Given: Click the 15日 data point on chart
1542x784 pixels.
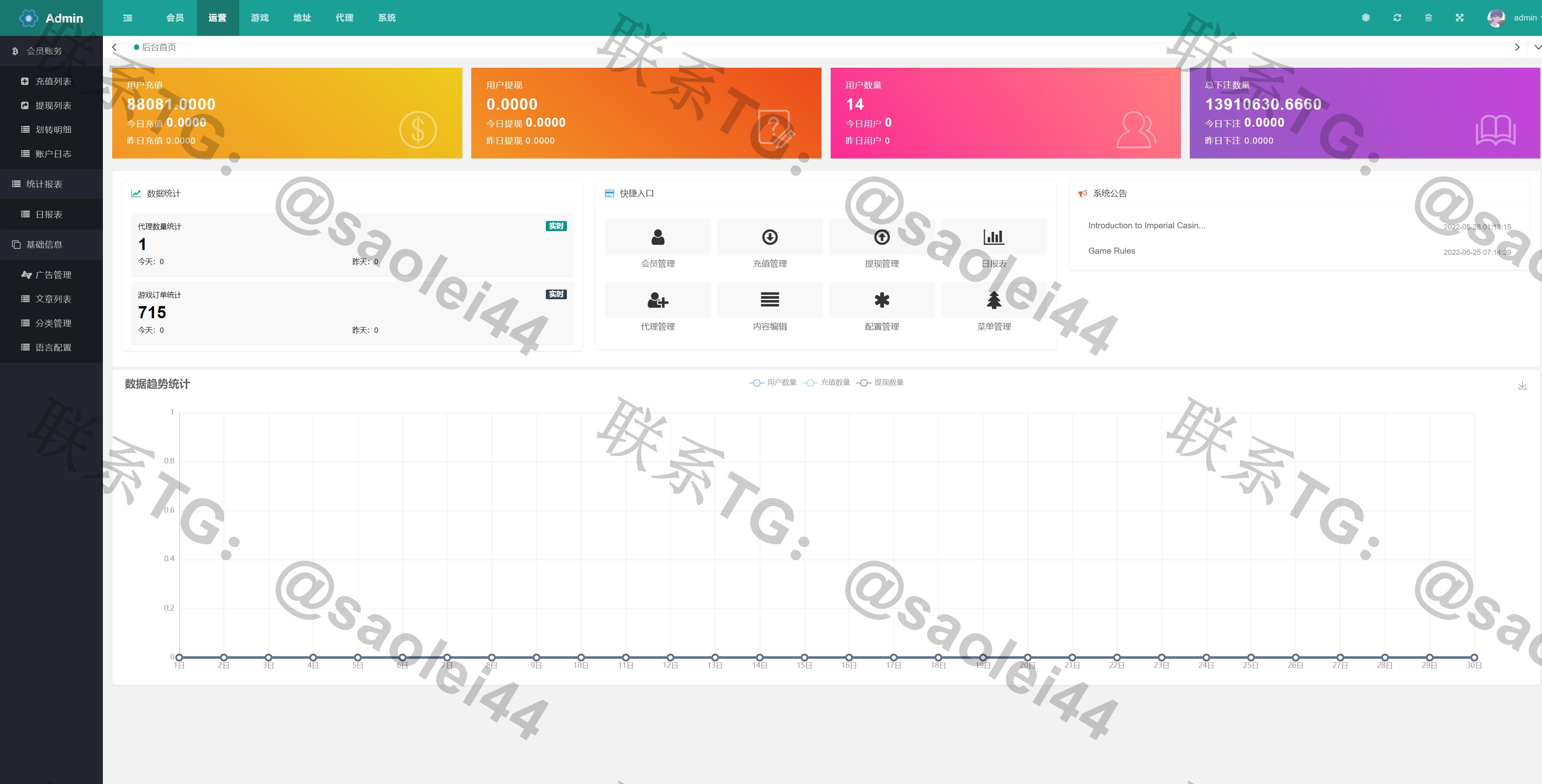Looking at the screenshot, I should [804, 657].
